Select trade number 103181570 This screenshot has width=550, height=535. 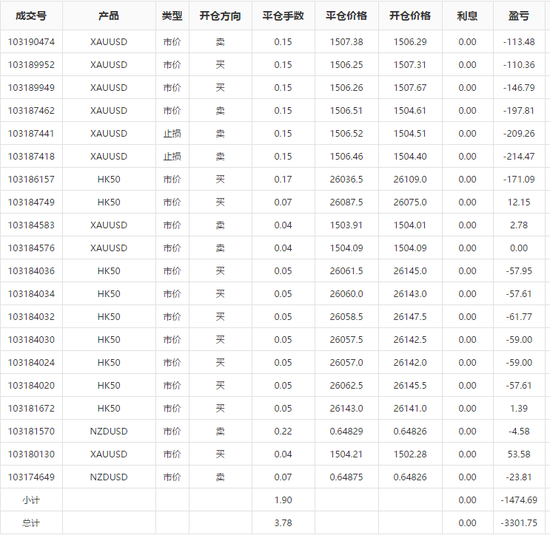click(31, 431)
